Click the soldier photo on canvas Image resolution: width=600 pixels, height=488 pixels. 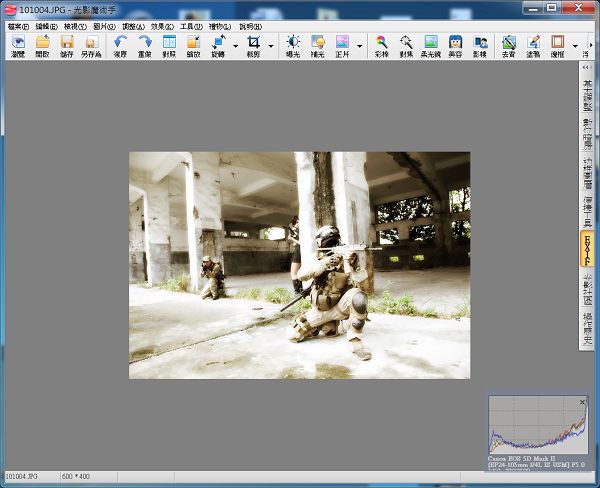pos(299,265)
